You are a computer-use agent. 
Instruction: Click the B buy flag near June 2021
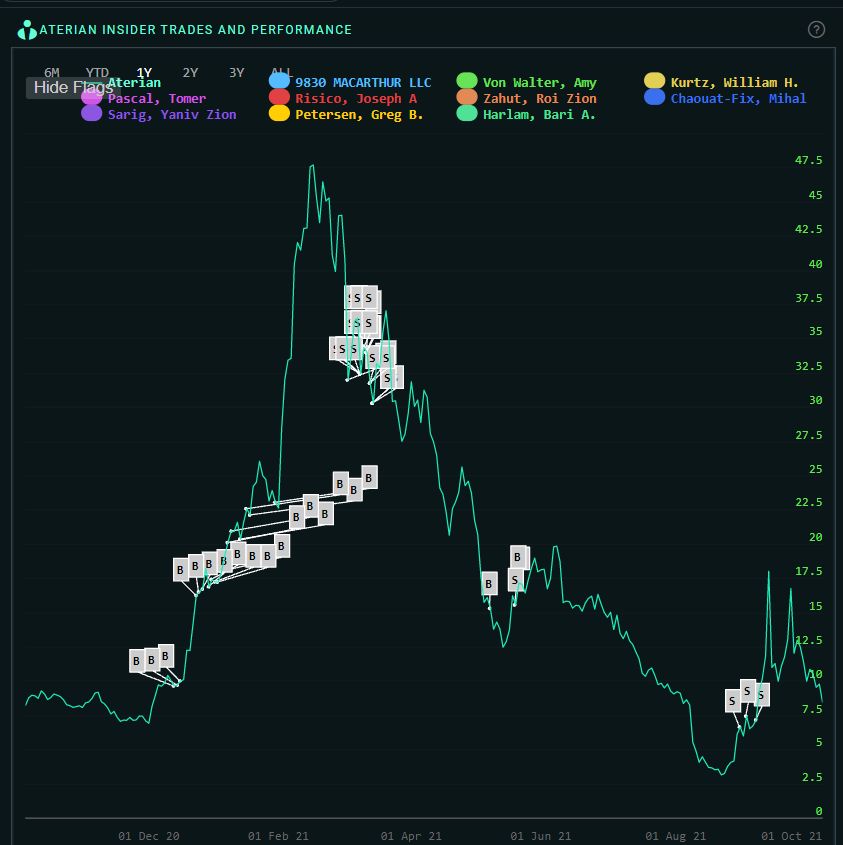click(517, 558)
